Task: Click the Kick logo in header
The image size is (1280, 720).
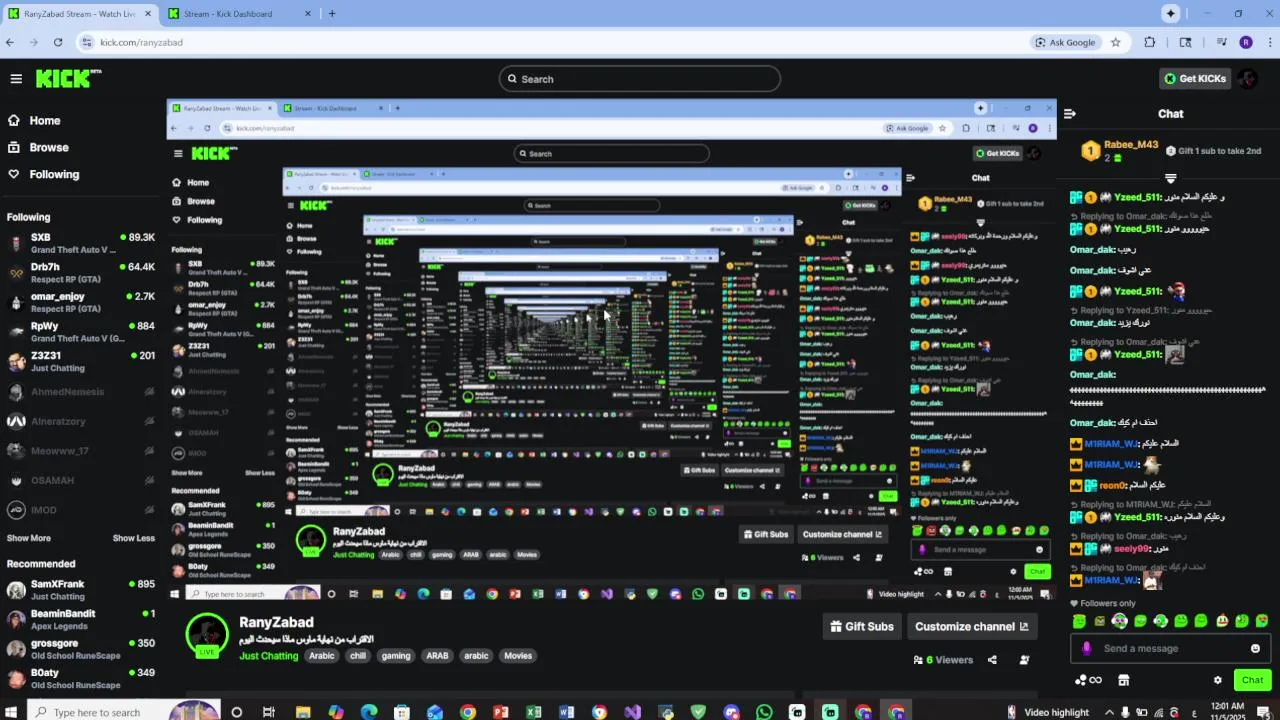Action: 68,78
